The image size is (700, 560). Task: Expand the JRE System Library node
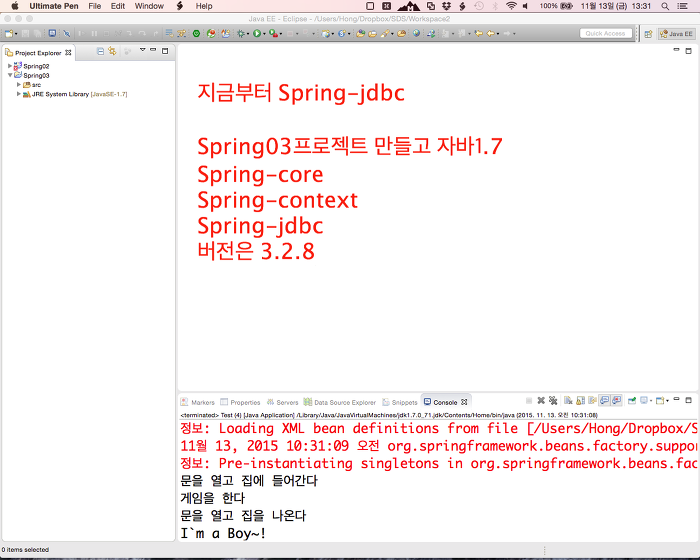(19, 94)
